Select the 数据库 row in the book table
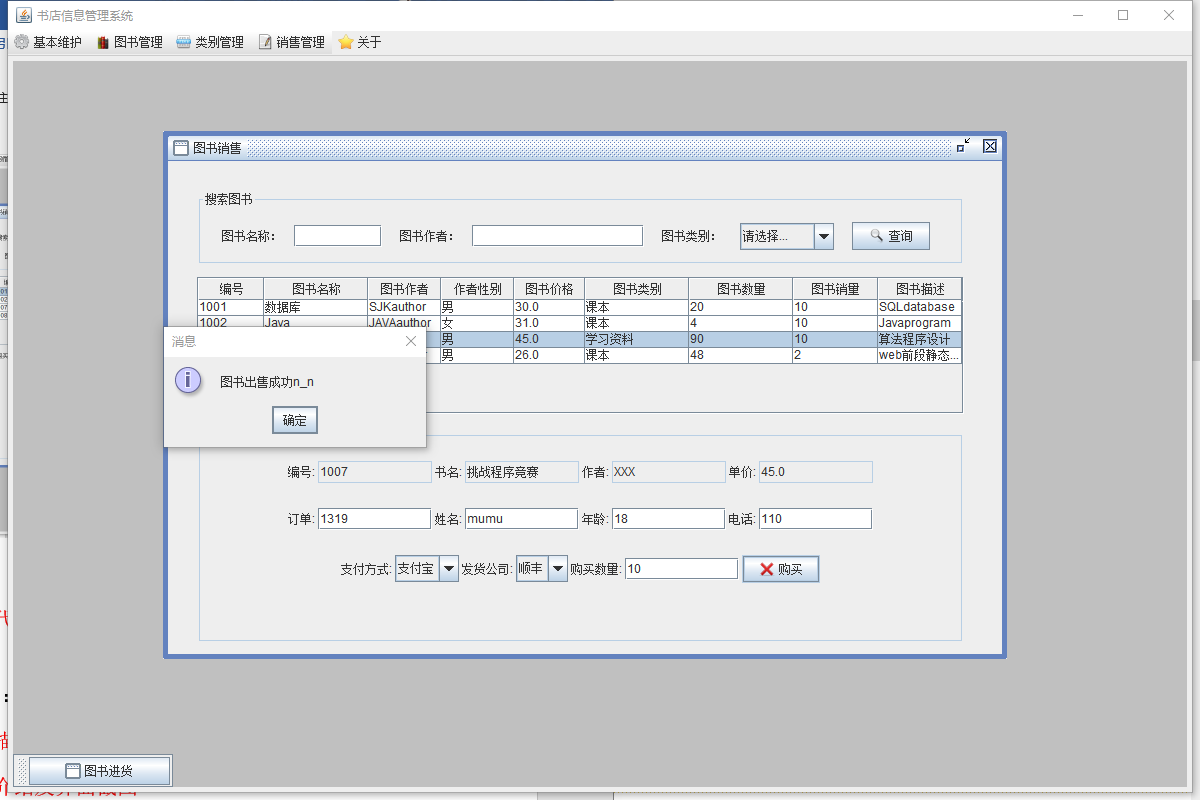Screen dimensions: 1200x800 point(500,307)
